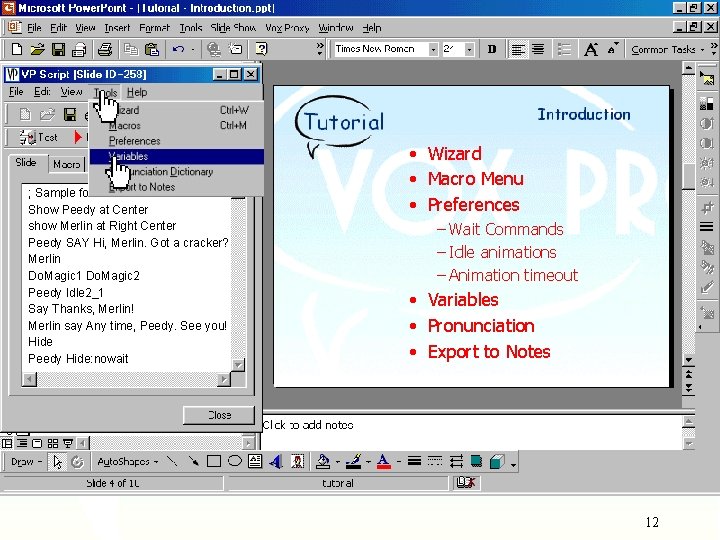The height and width of the screenshot is (540, 720).
Task: Click VP Script New document icon
Action: click(x=25, y=114)
